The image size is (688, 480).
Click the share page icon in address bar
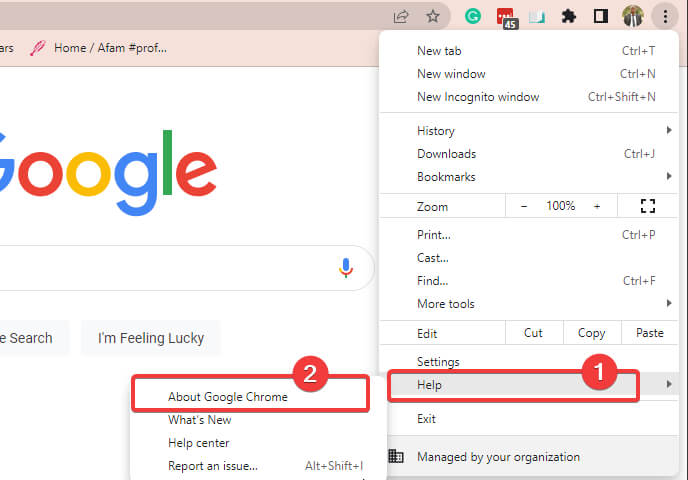click(401, 17)
